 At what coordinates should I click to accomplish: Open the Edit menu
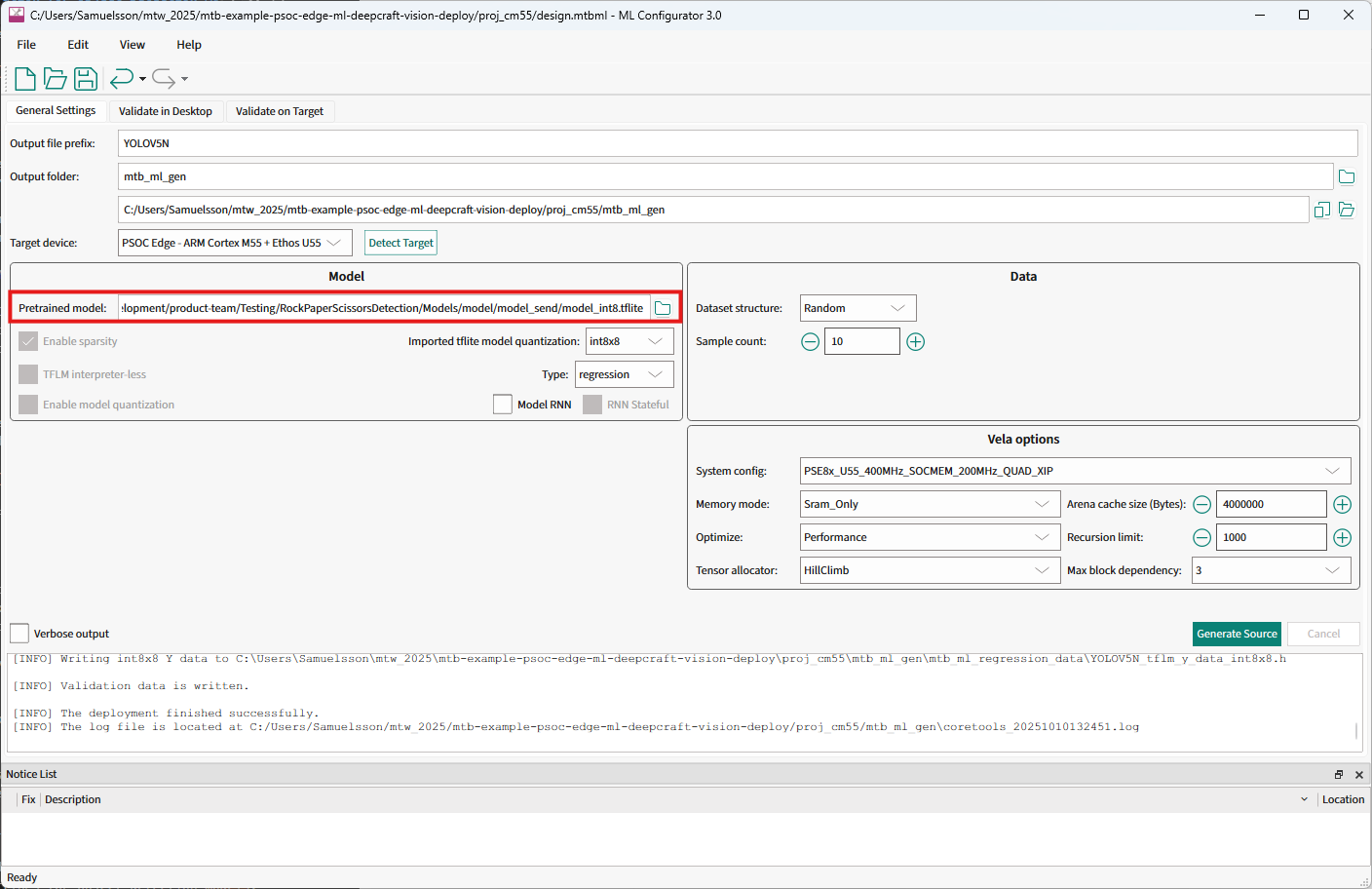78,45
